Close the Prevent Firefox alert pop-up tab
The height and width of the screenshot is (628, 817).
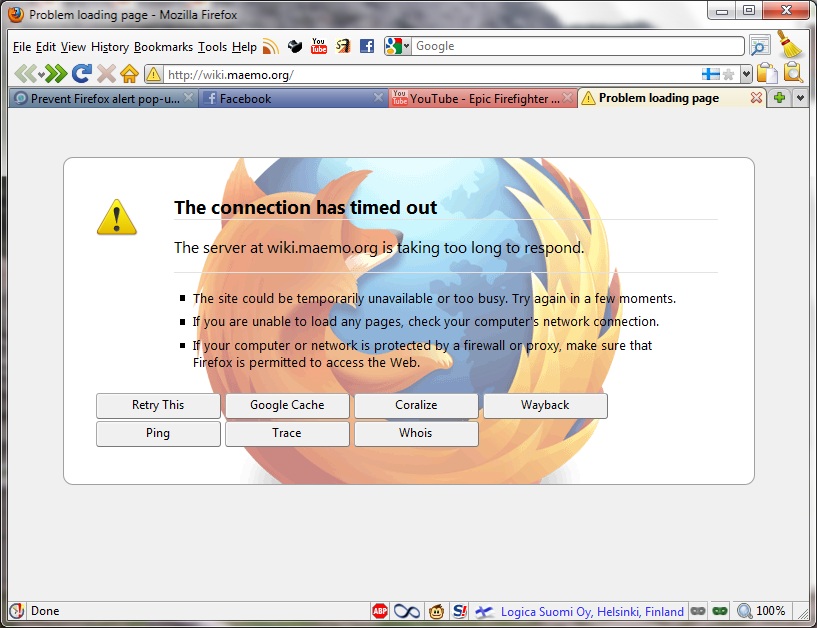189,97
